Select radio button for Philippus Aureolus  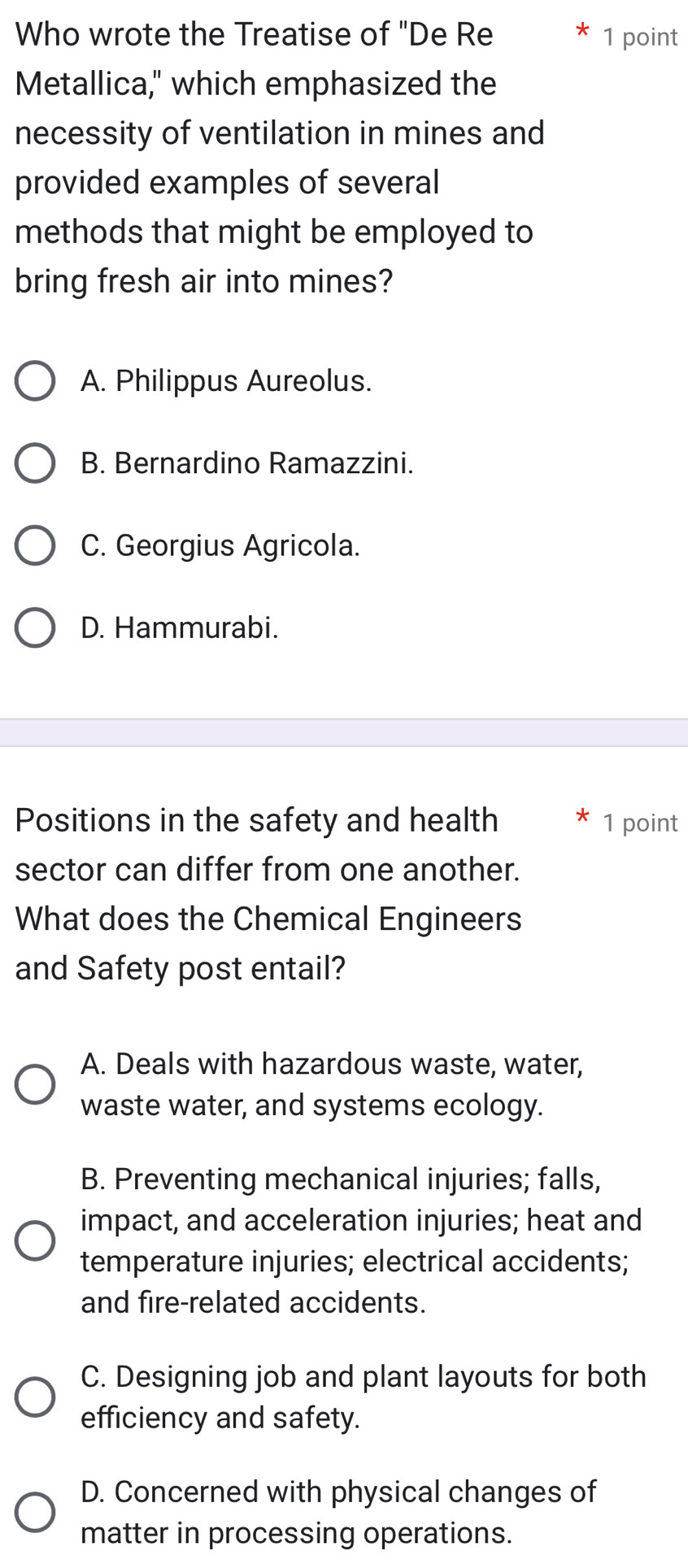click(x=35, y=381)
